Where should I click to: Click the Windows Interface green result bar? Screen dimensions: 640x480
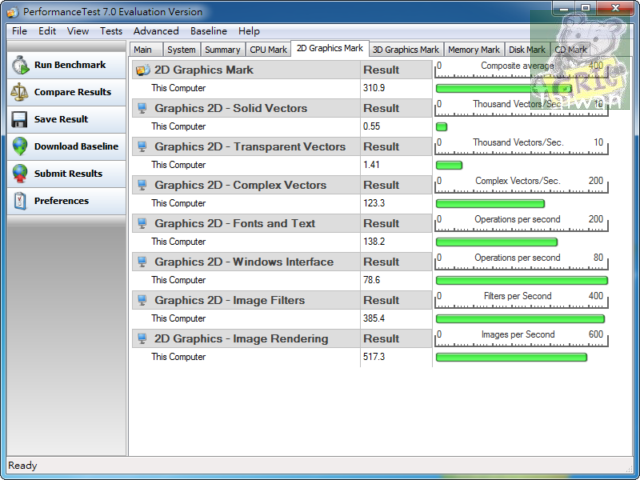pos(522,280)
